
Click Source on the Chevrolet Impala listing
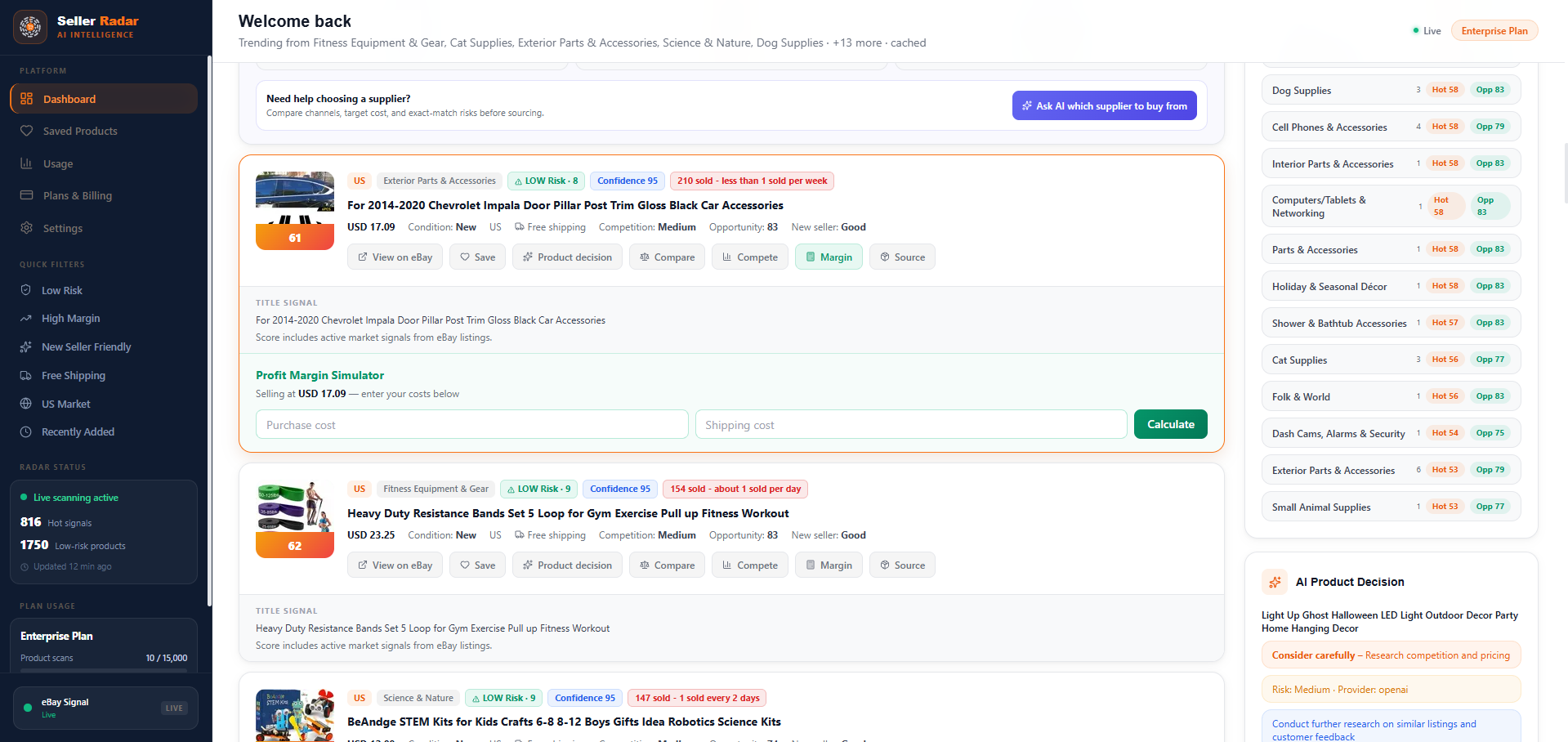tap(902, 257)
